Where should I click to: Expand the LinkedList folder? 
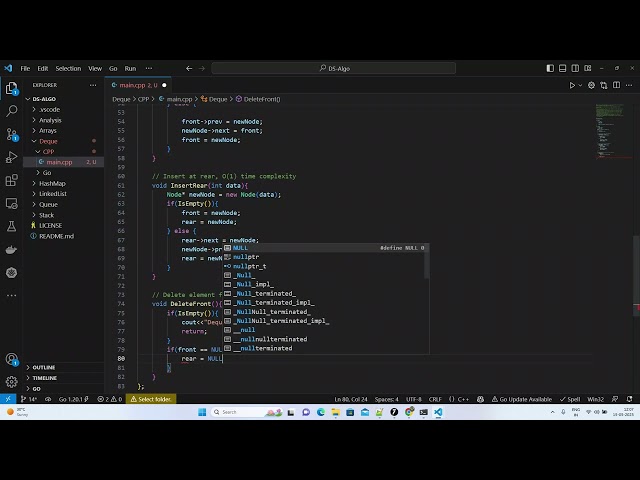click(x=53, y=194)
